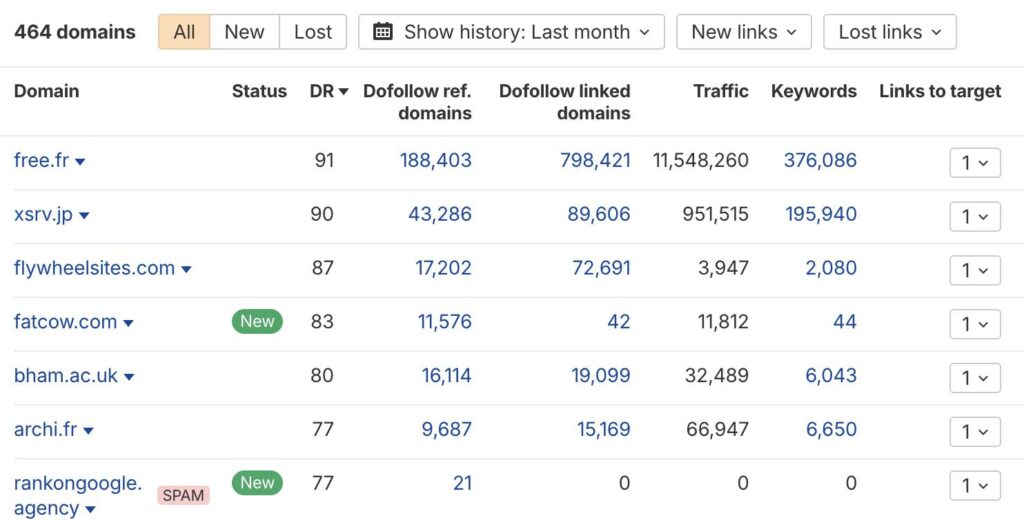Click the calendar icon beside Show history
The width and height of the screenshot is (1024, 527).
tap(382, 32)
